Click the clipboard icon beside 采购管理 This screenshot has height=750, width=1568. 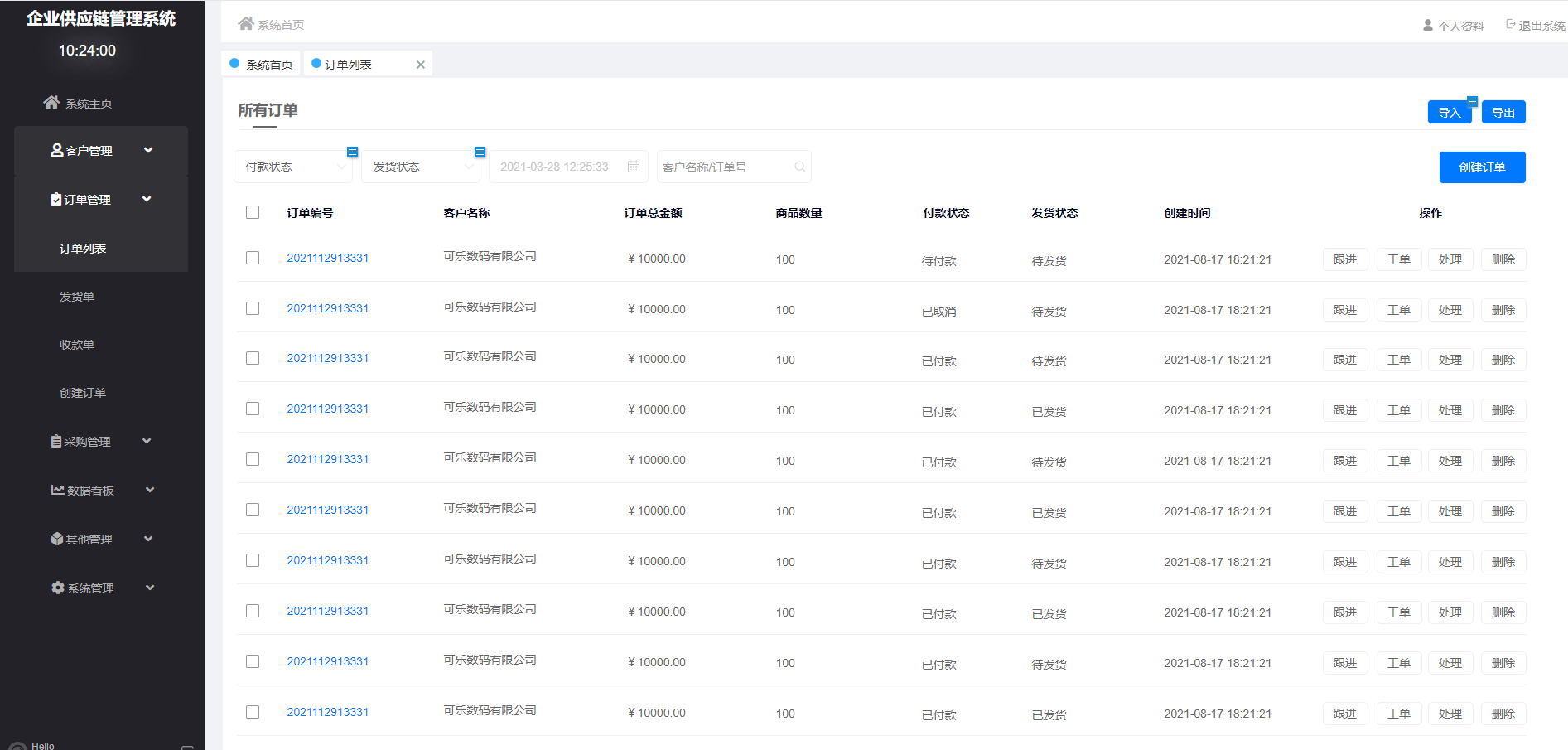coord(56,441)
